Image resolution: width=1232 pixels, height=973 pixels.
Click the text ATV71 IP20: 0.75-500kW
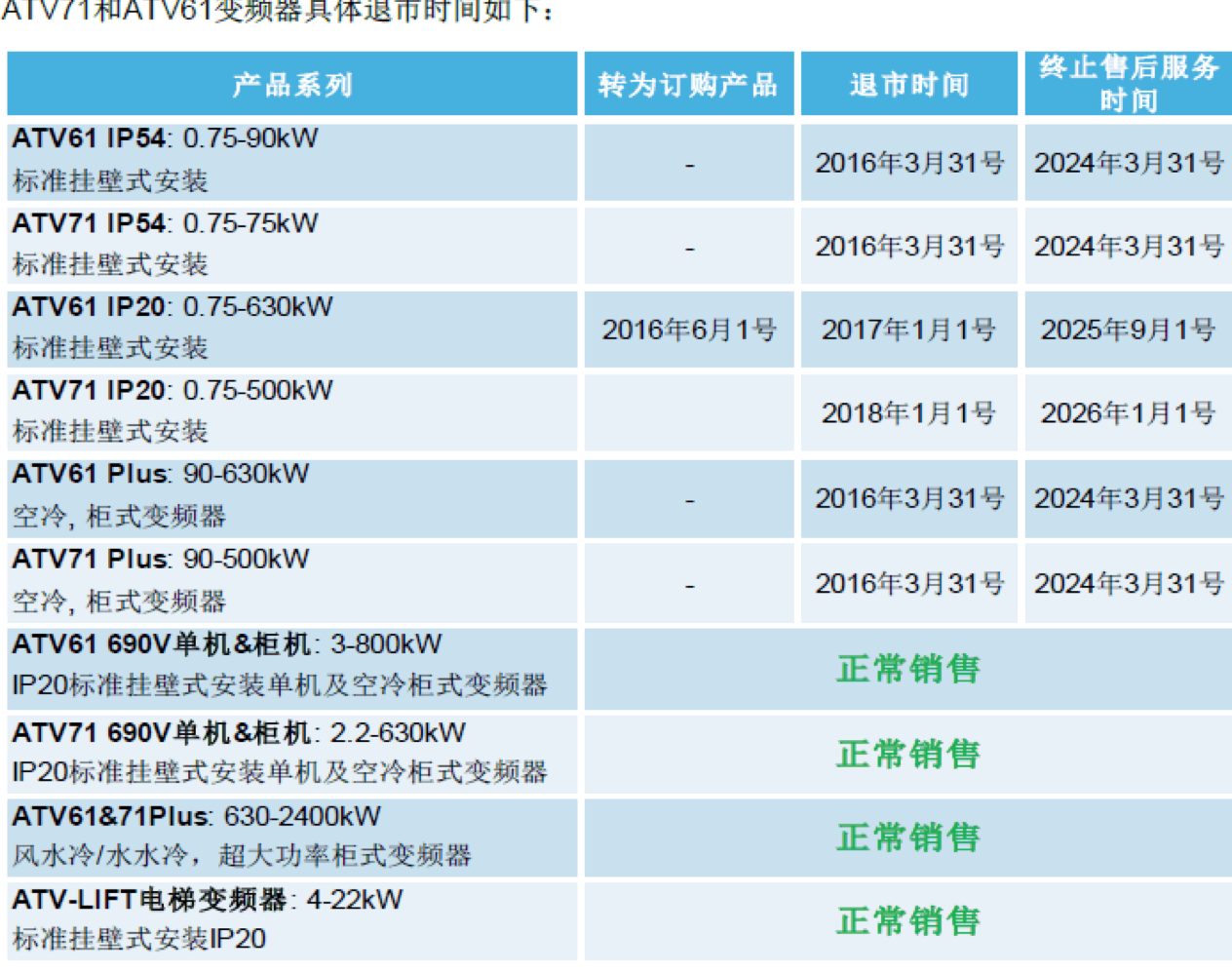click(173, 391)
